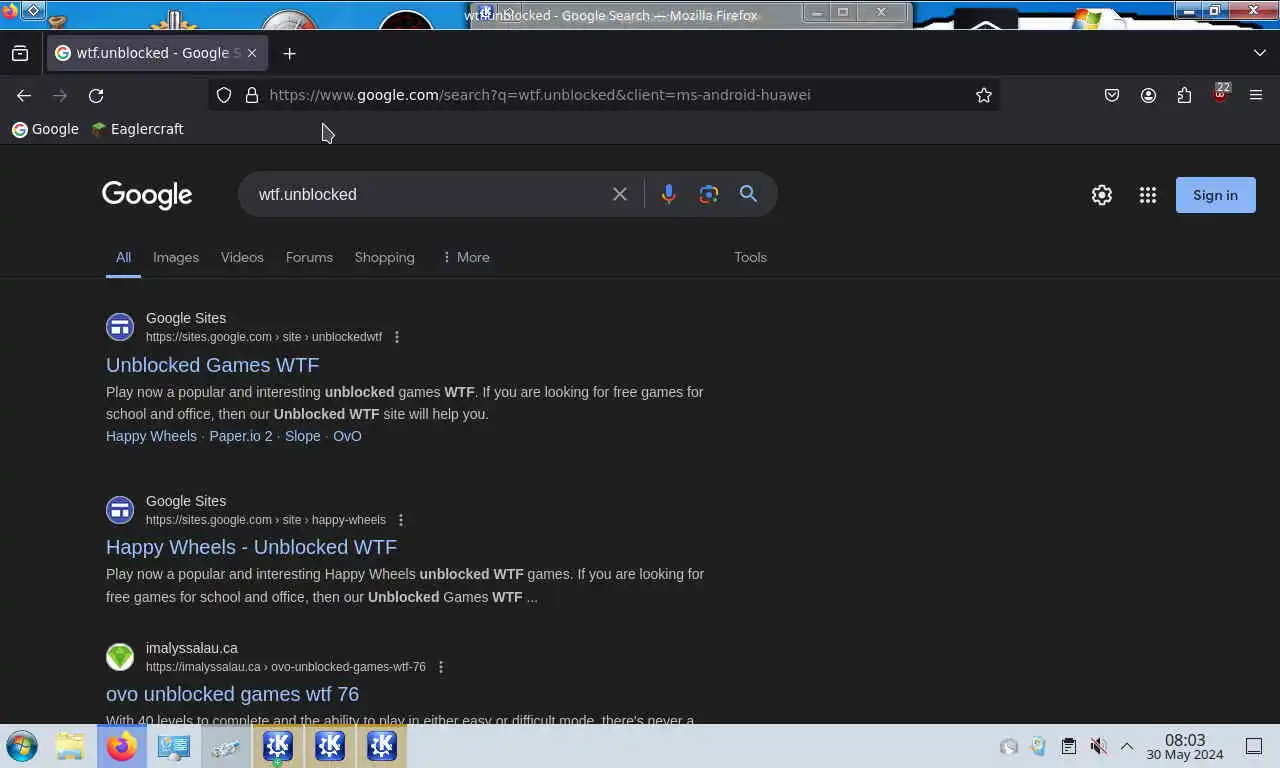Open the Eaglercraft bookmark
Image resolution: width=1280 pixels, height=768 pixels.
[137, 129]
